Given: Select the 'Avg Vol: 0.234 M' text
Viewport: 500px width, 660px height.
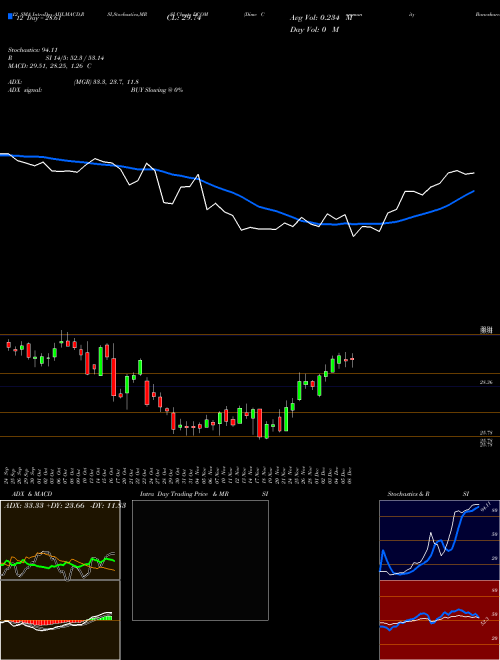Looking at the screenshot, I should (322, 18).
